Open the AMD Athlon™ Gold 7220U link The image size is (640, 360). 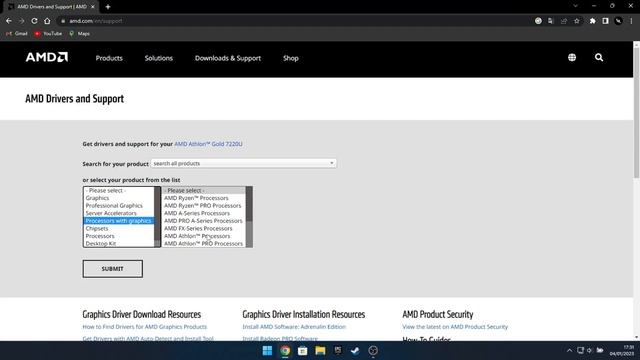pyautogui.click(x=208, y=144)
